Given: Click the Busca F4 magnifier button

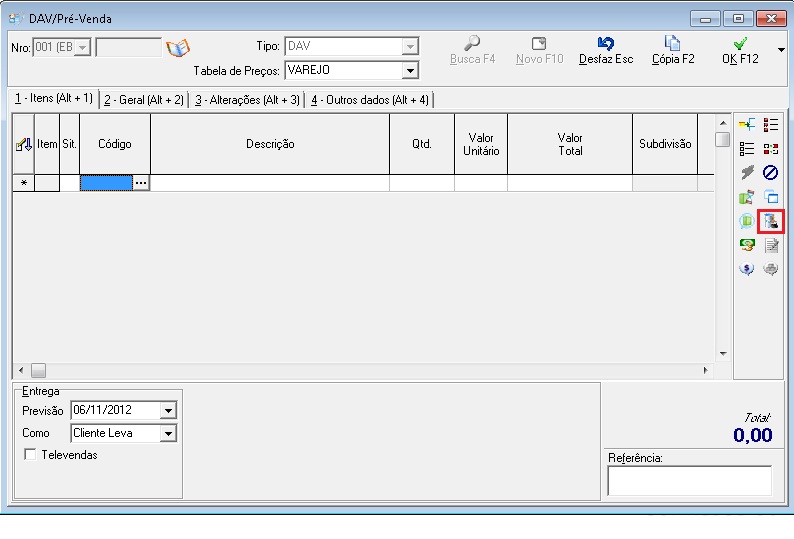Looking at the screenshot, I should click(x=472, y=50).
